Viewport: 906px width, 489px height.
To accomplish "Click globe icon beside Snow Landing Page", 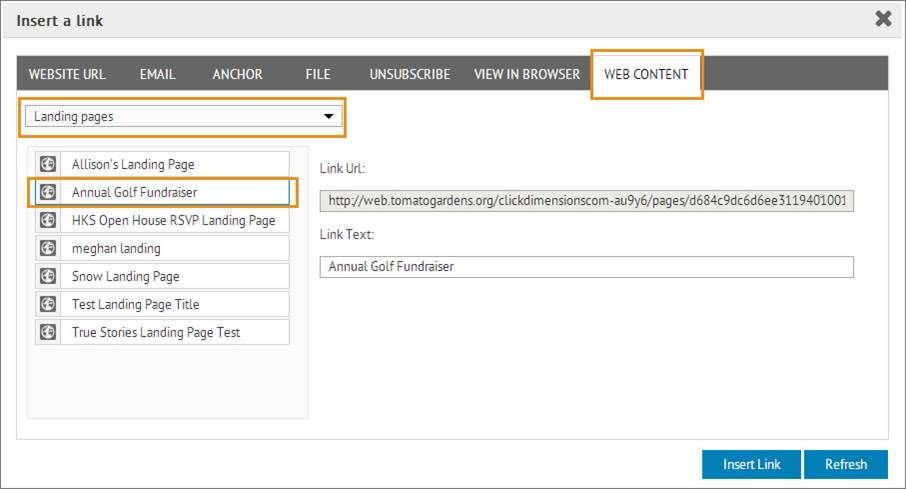I will click(x=47, y=276).
